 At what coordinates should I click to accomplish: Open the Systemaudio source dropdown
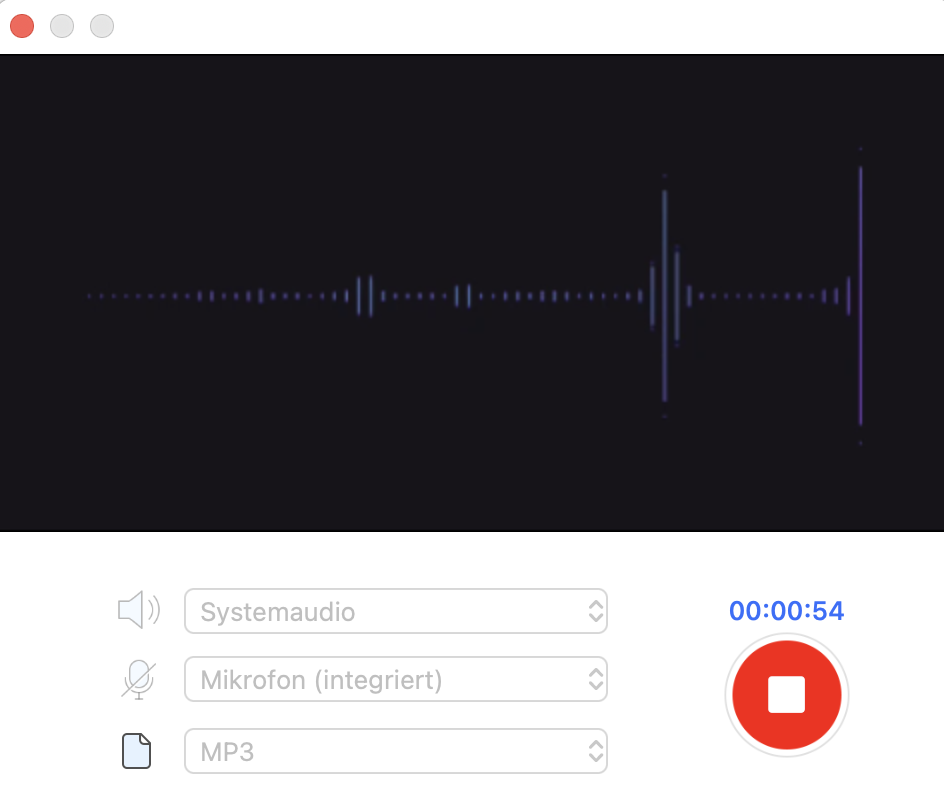[x=395, y=611]
